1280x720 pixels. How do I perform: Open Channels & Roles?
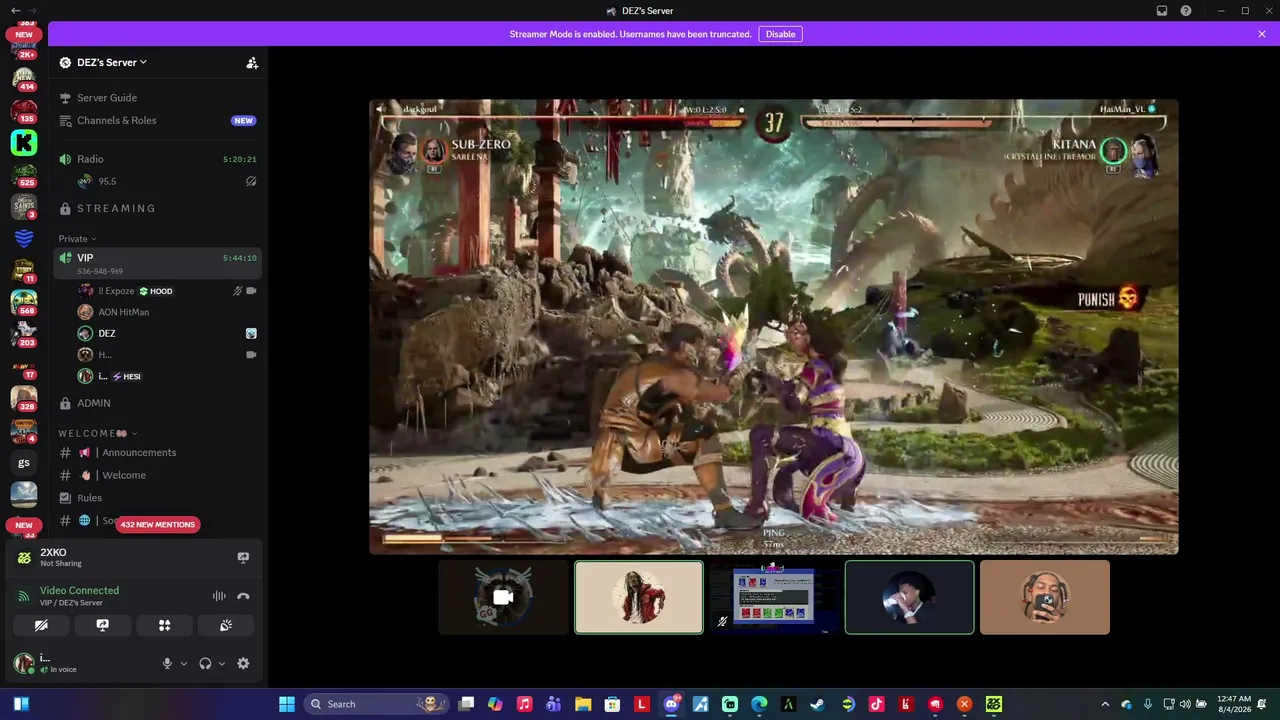tap(157, 121)
